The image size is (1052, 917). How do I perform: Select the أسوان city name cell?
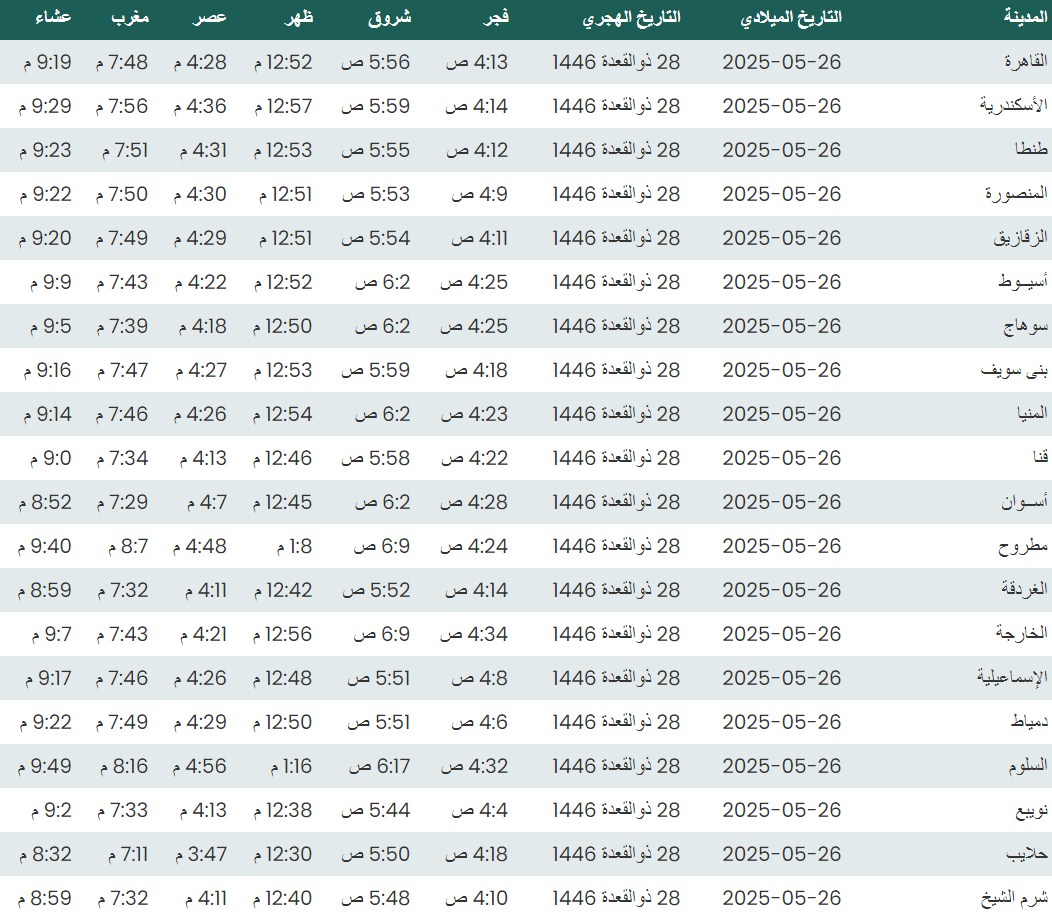click(1025, 502)
